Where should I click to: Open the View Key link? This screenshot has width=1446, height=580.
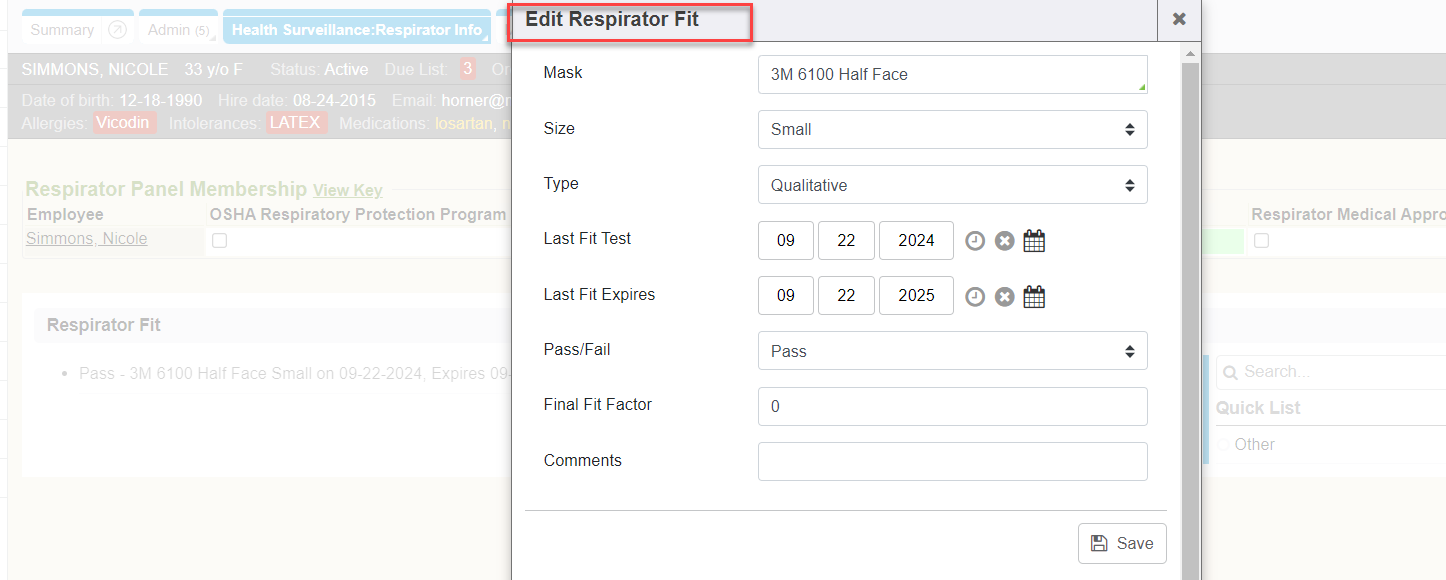coord(347,191)
